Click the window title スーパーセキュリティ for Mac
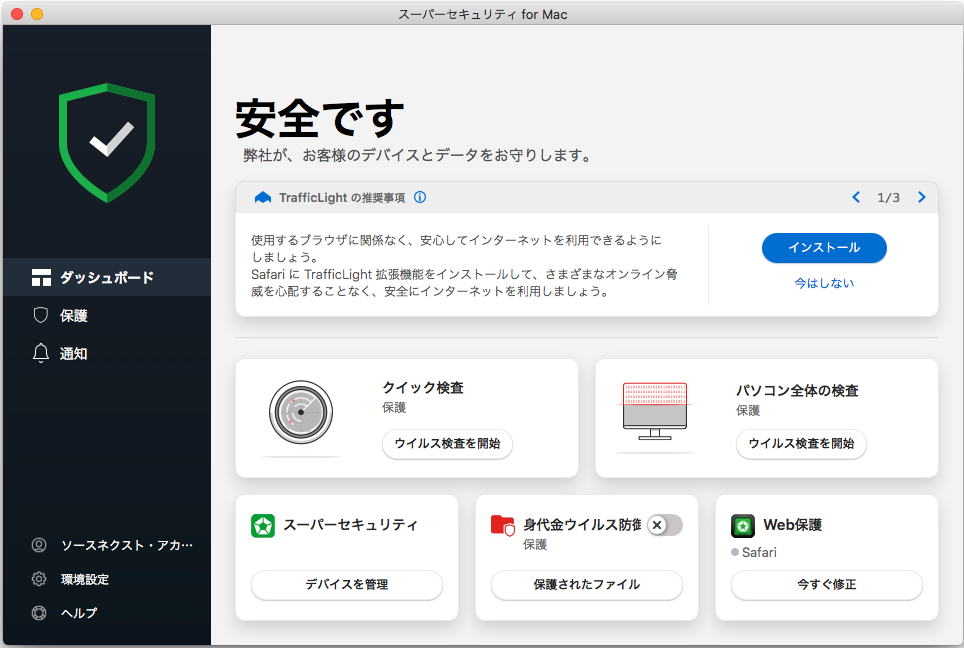 click(483, 14)
